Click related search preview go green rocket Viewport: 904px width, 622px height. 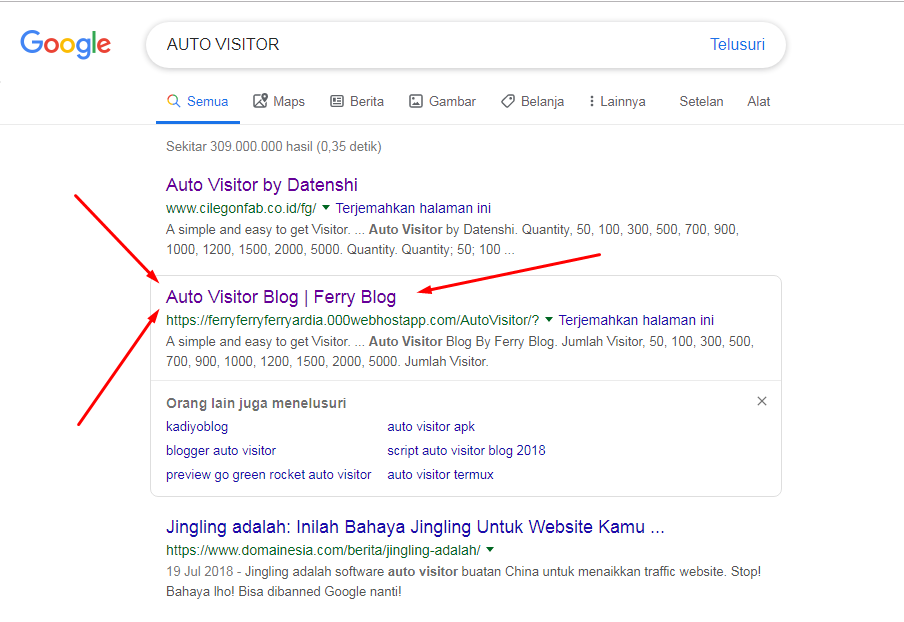click(269, 474)
